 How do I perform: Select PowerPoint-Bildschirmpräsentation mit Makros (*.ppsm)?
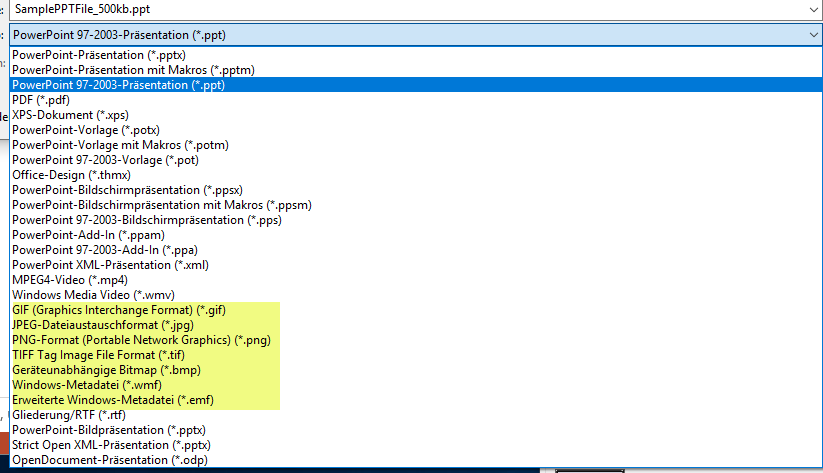[416, 205]
